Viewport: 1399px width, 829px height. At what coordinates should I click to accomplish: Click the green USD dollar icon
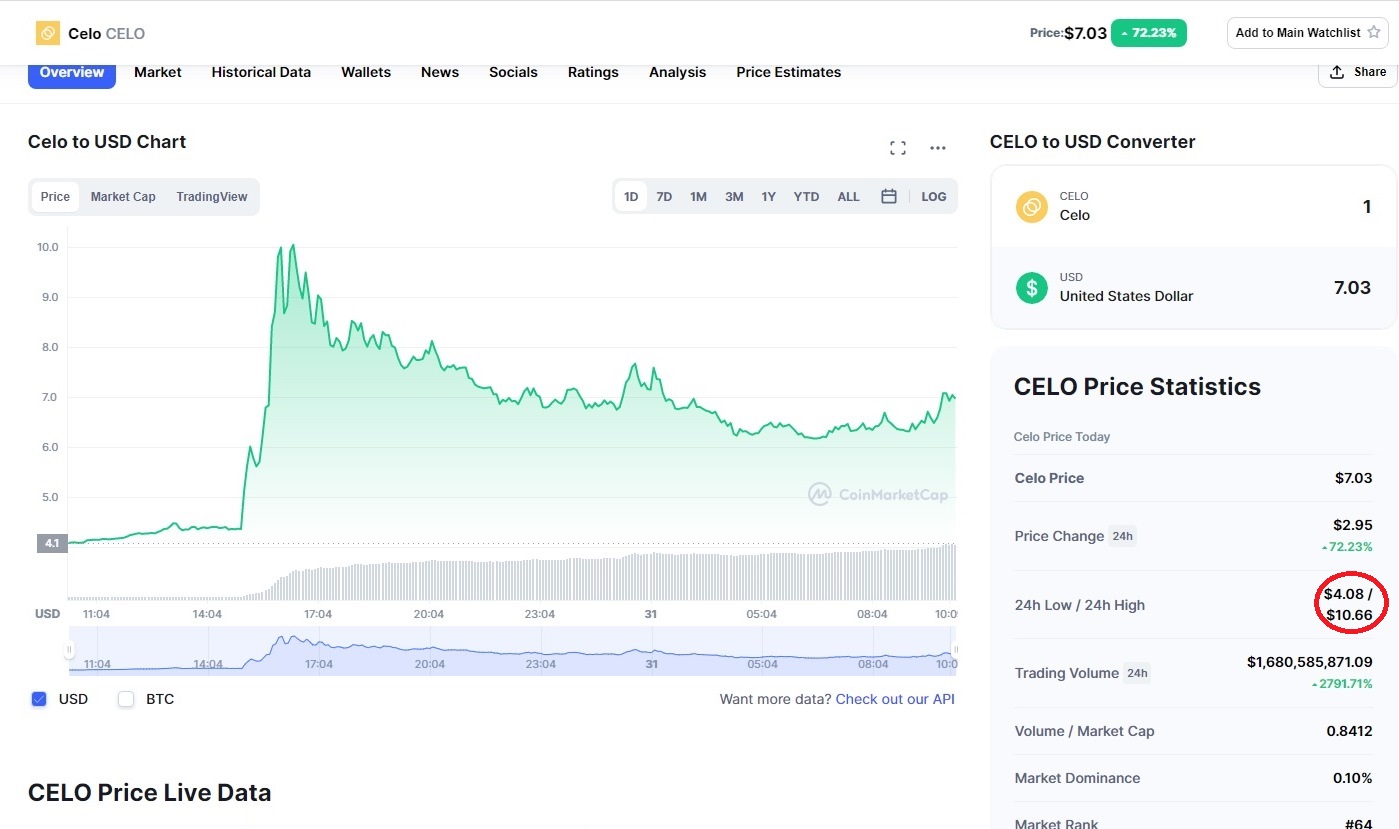(1031, 288)
